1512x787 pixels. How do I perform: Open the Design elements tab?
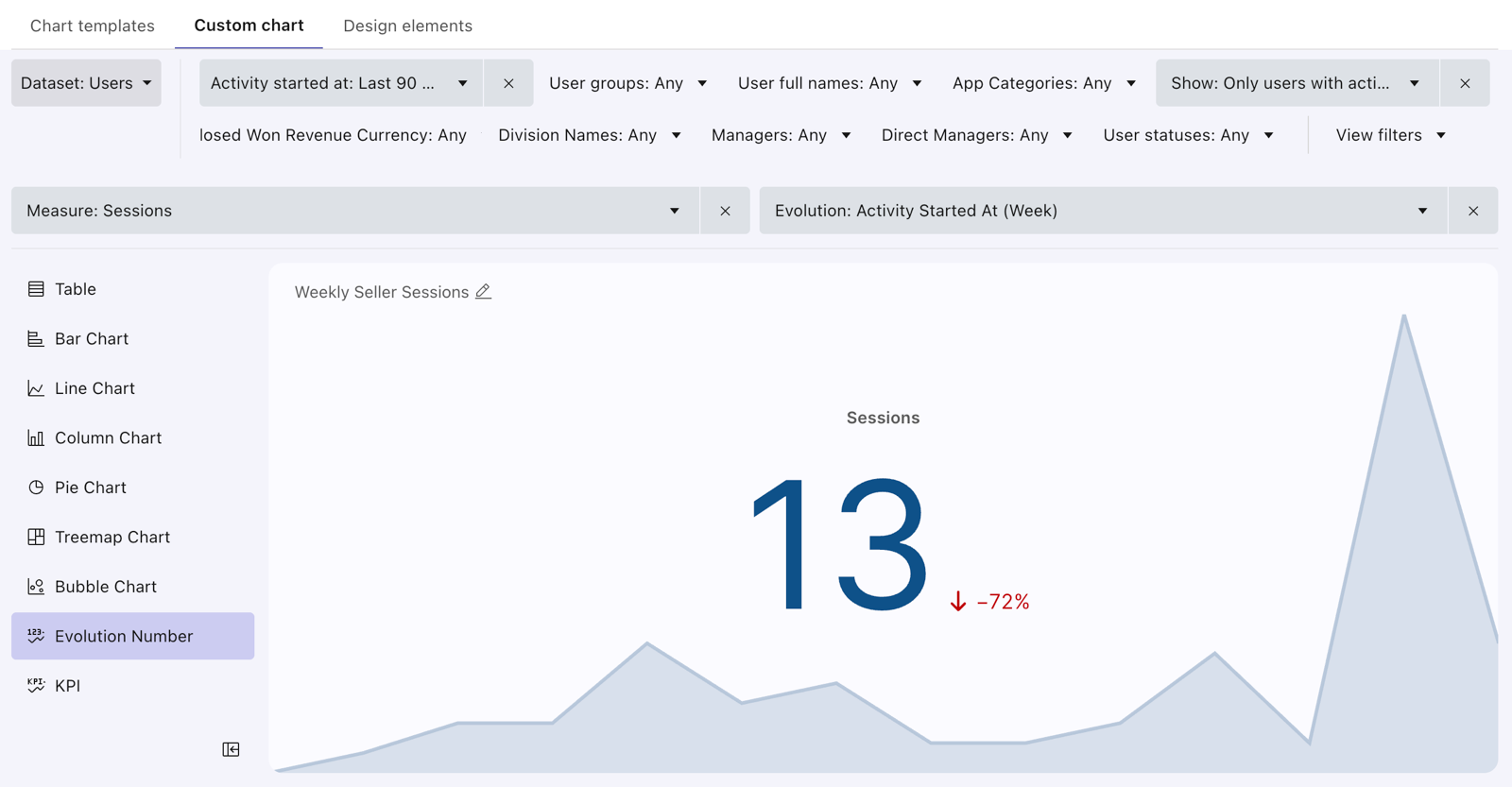[x=407, y=26]
